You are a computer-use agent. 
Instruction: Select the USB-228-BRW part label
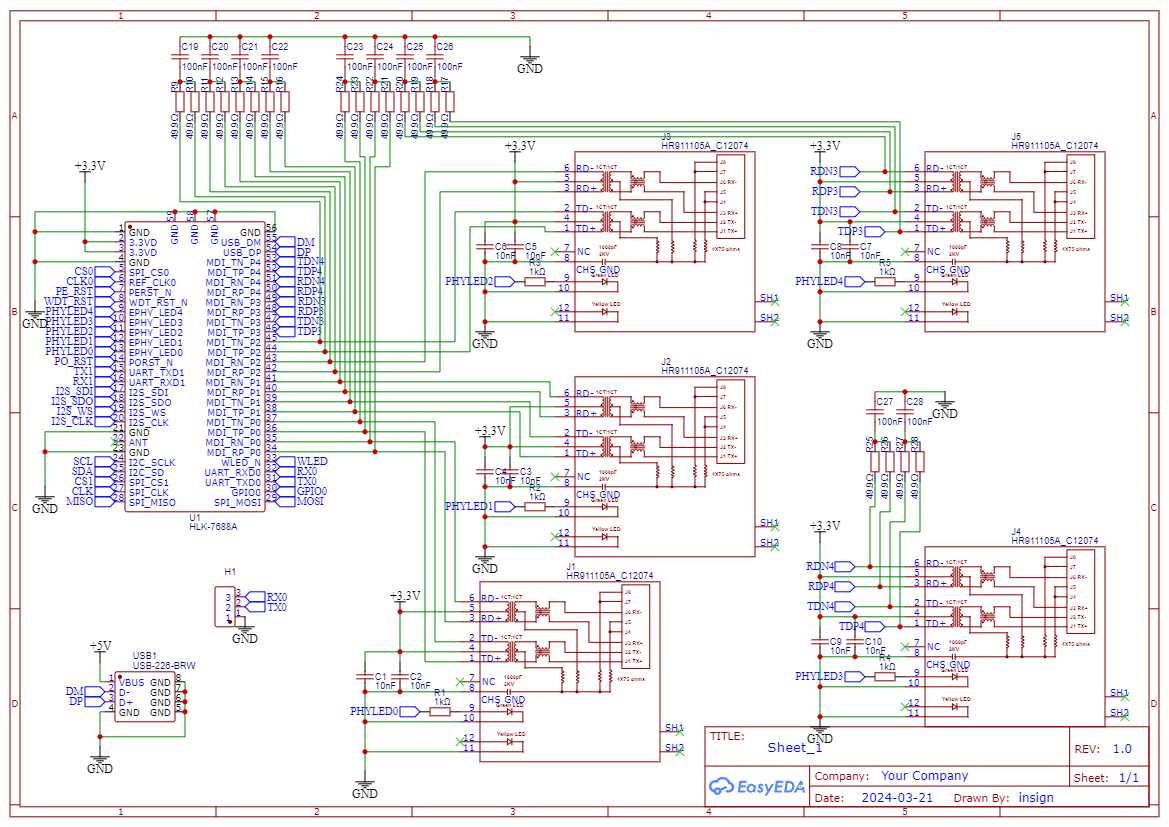tap(163, 665)
